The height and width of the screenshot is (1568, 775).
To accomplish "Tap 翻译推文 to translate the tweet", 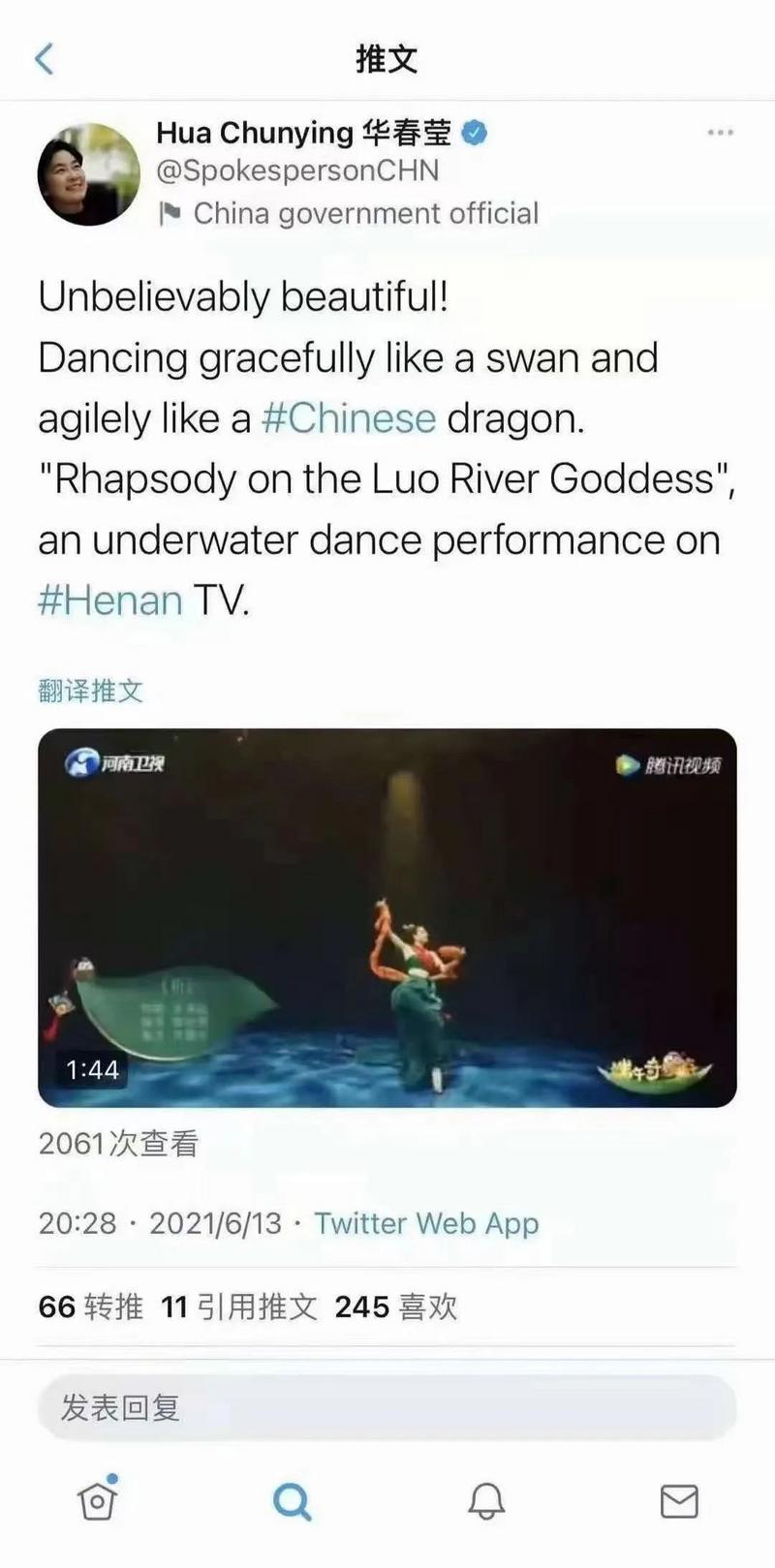I will point(91,691).
